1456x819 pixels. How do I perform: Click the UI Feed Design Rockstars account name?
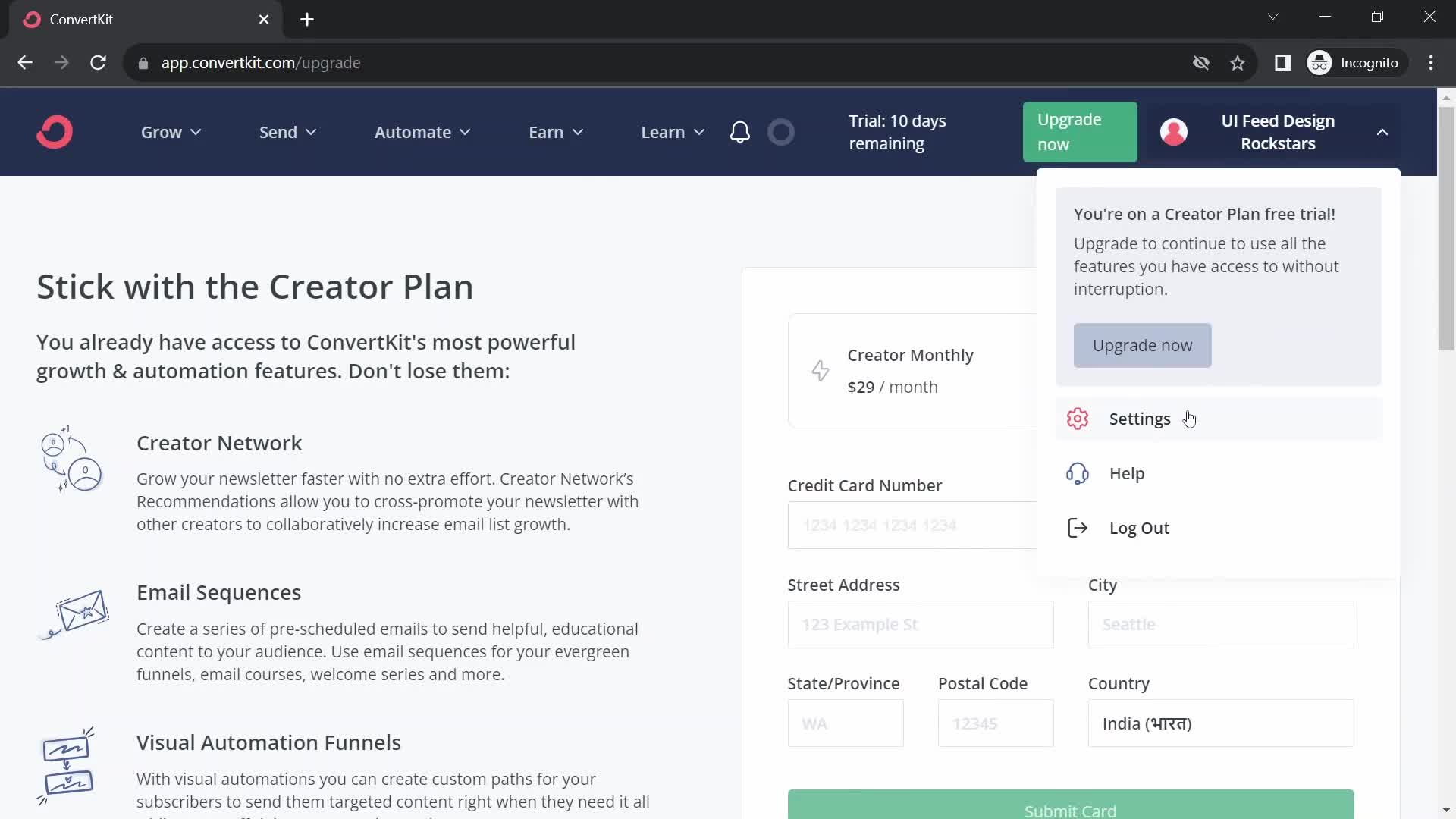pyautogui.click(x=1278, y=132)
